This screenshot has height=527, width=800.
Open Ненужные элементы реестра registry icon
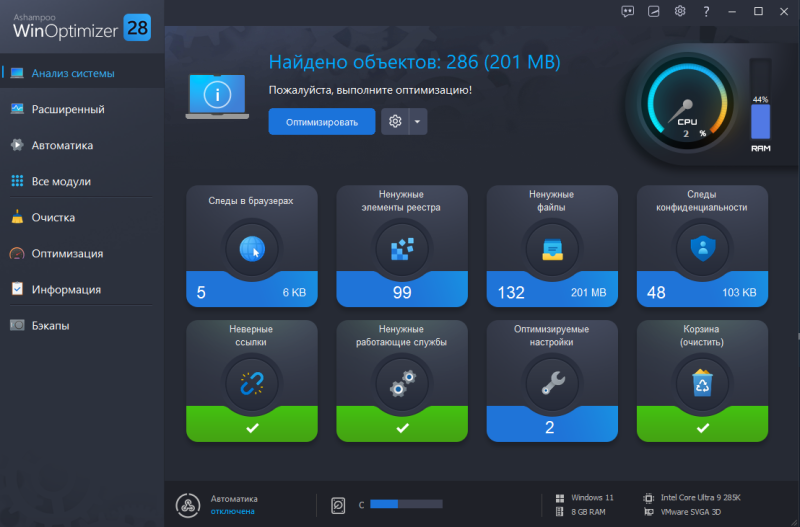[x=402, y=249]
